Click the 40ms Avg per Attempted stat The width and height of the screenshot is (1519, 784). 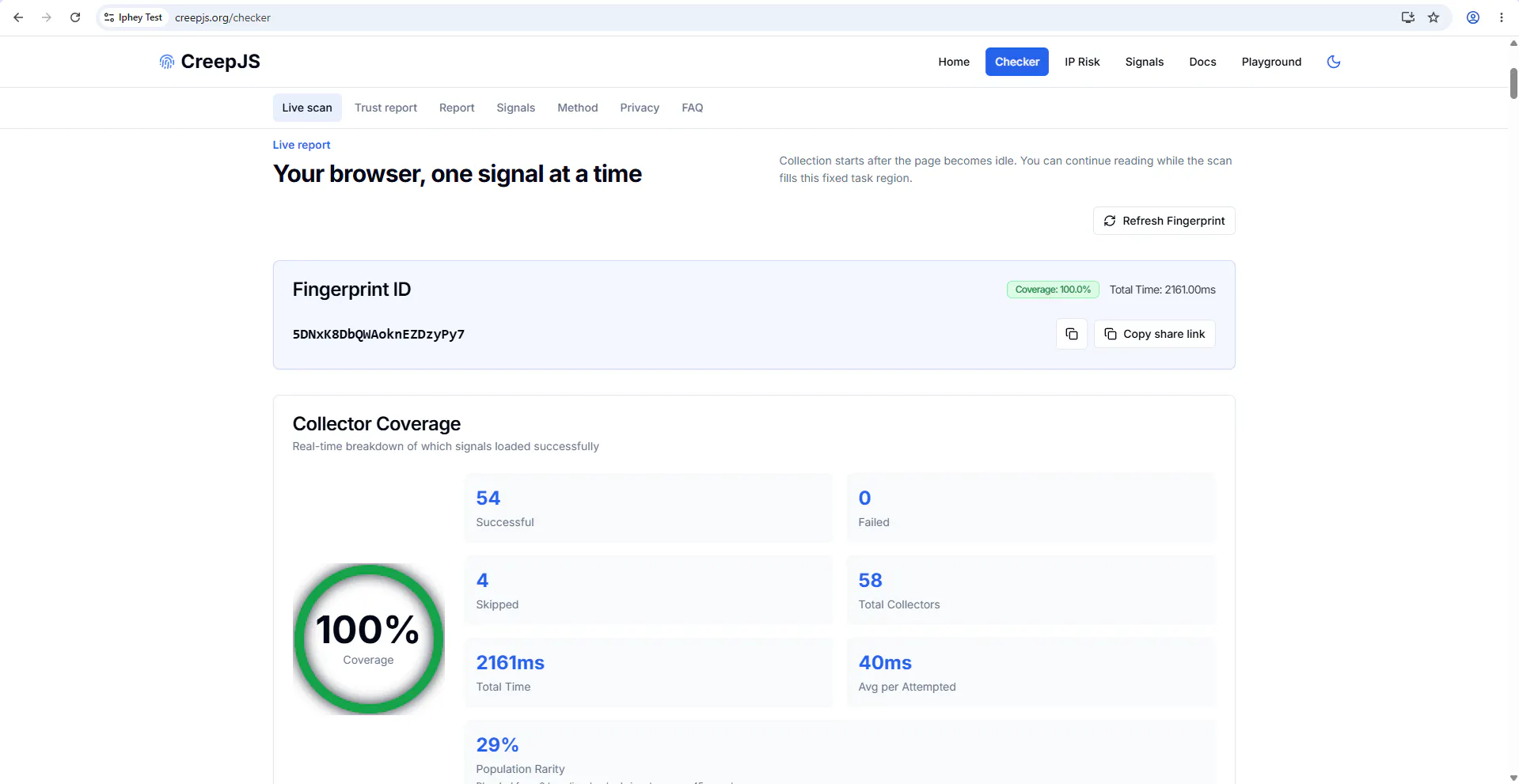point(1031,672)
